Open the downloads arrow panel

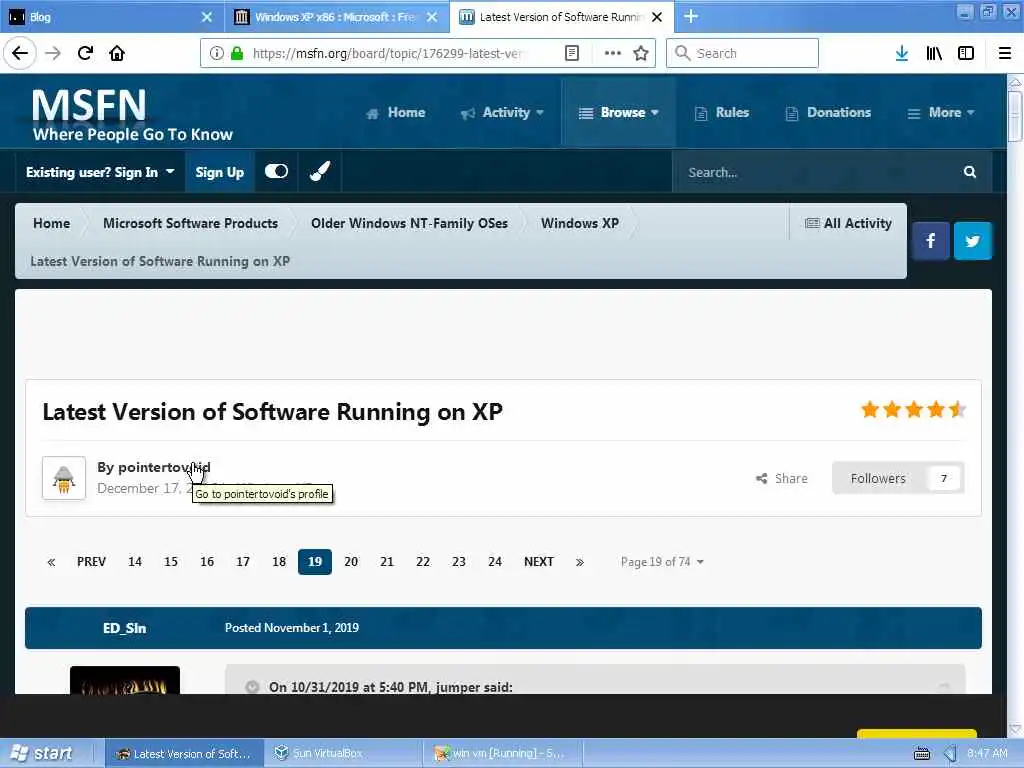tap(902, 53)
